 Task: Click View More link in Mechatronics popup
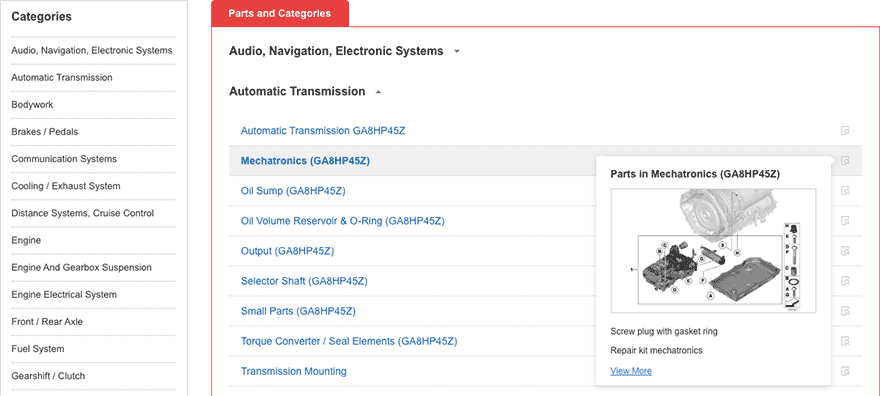point(631,371)
